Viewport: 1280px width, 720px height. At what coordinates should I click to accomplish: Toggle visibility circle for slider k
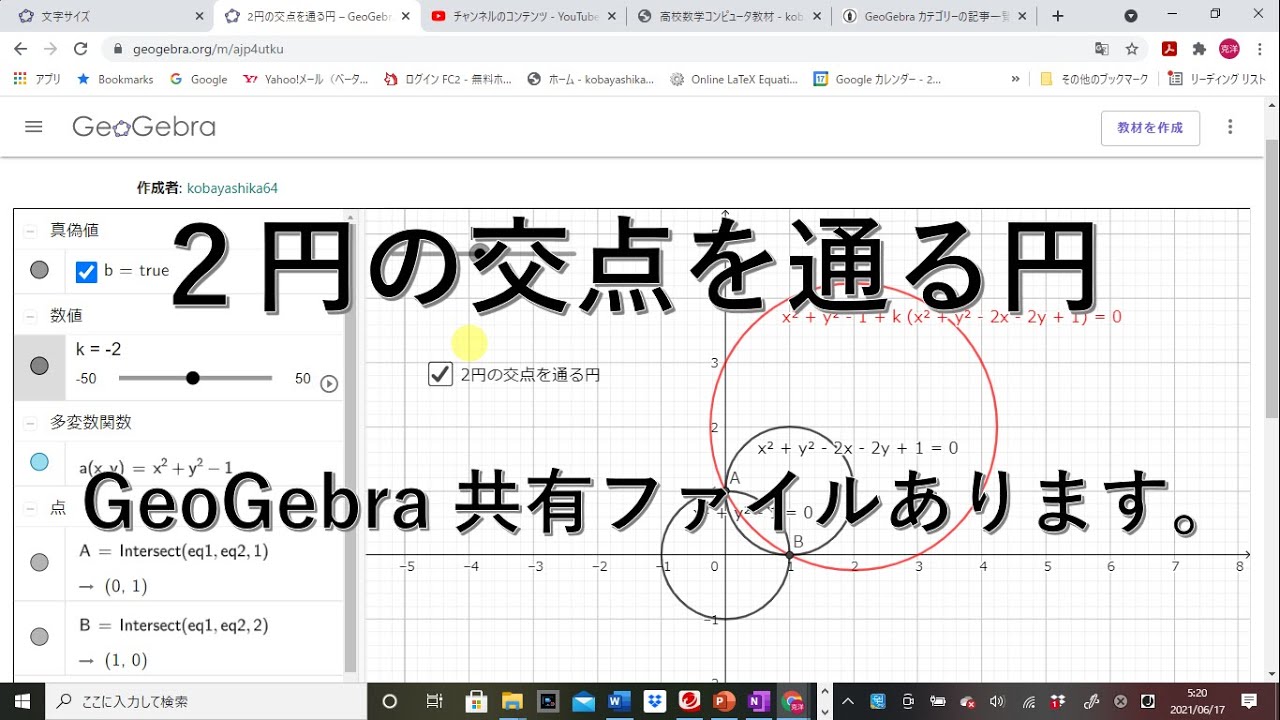coord(39,366)
